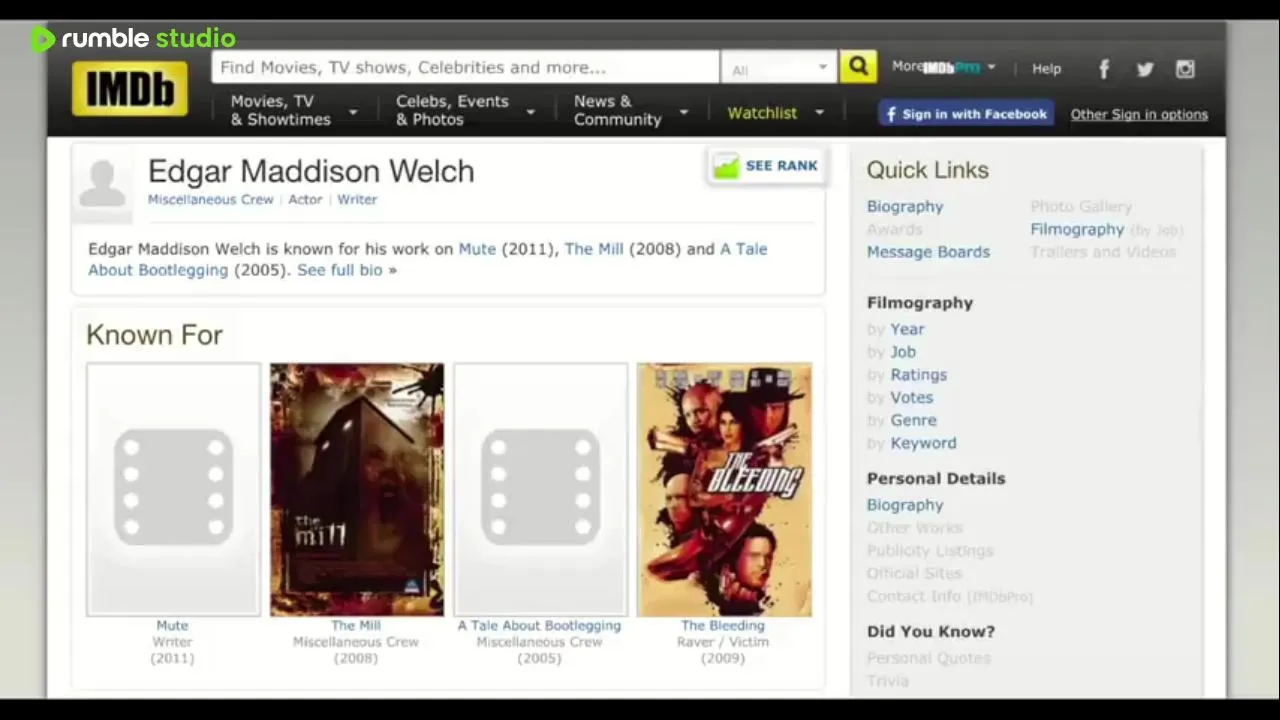Open the News & Community menu
This screenshot has height=720, width=1280.
(630, 110)
